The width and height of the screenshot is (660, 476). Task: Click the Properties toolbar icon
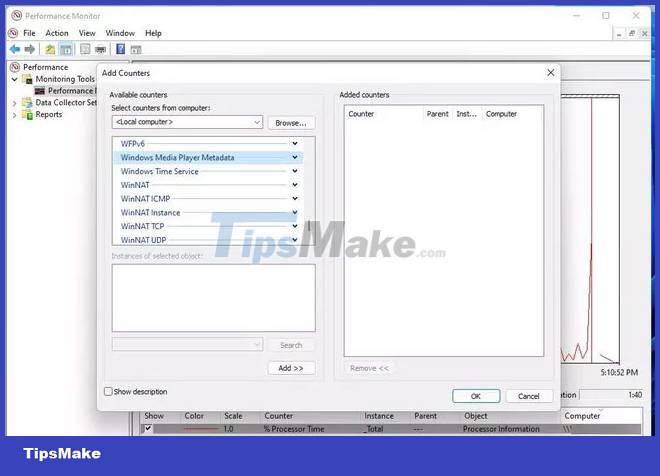coord(85,49)
